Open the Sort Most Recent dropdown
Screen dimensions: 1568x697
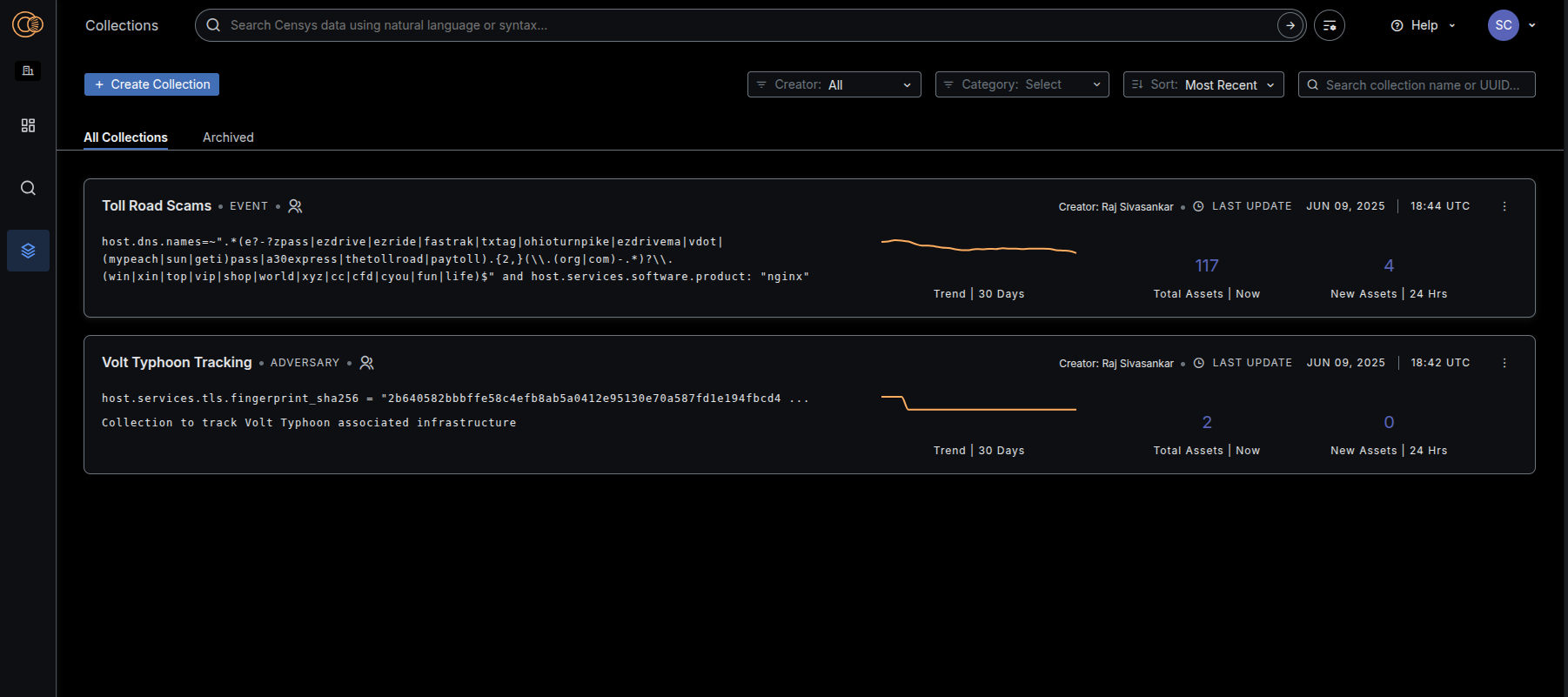1203,84
